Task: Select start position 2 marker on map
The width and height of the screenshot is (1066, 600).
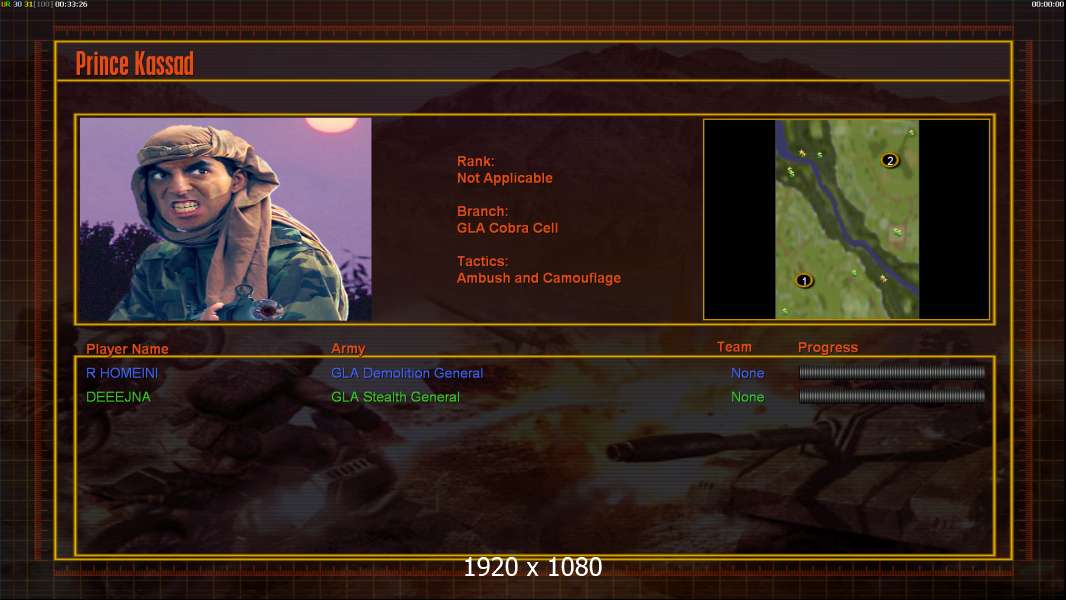Action: point(890,160)
